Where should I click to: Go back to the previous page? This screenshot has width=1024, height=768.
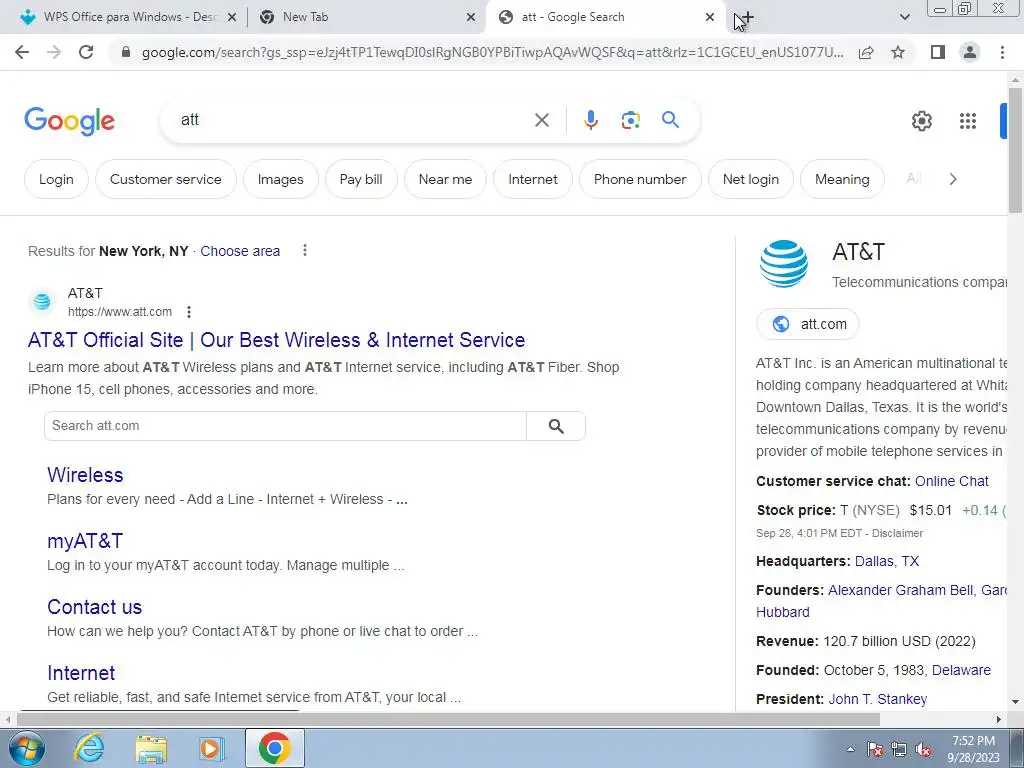22,52
